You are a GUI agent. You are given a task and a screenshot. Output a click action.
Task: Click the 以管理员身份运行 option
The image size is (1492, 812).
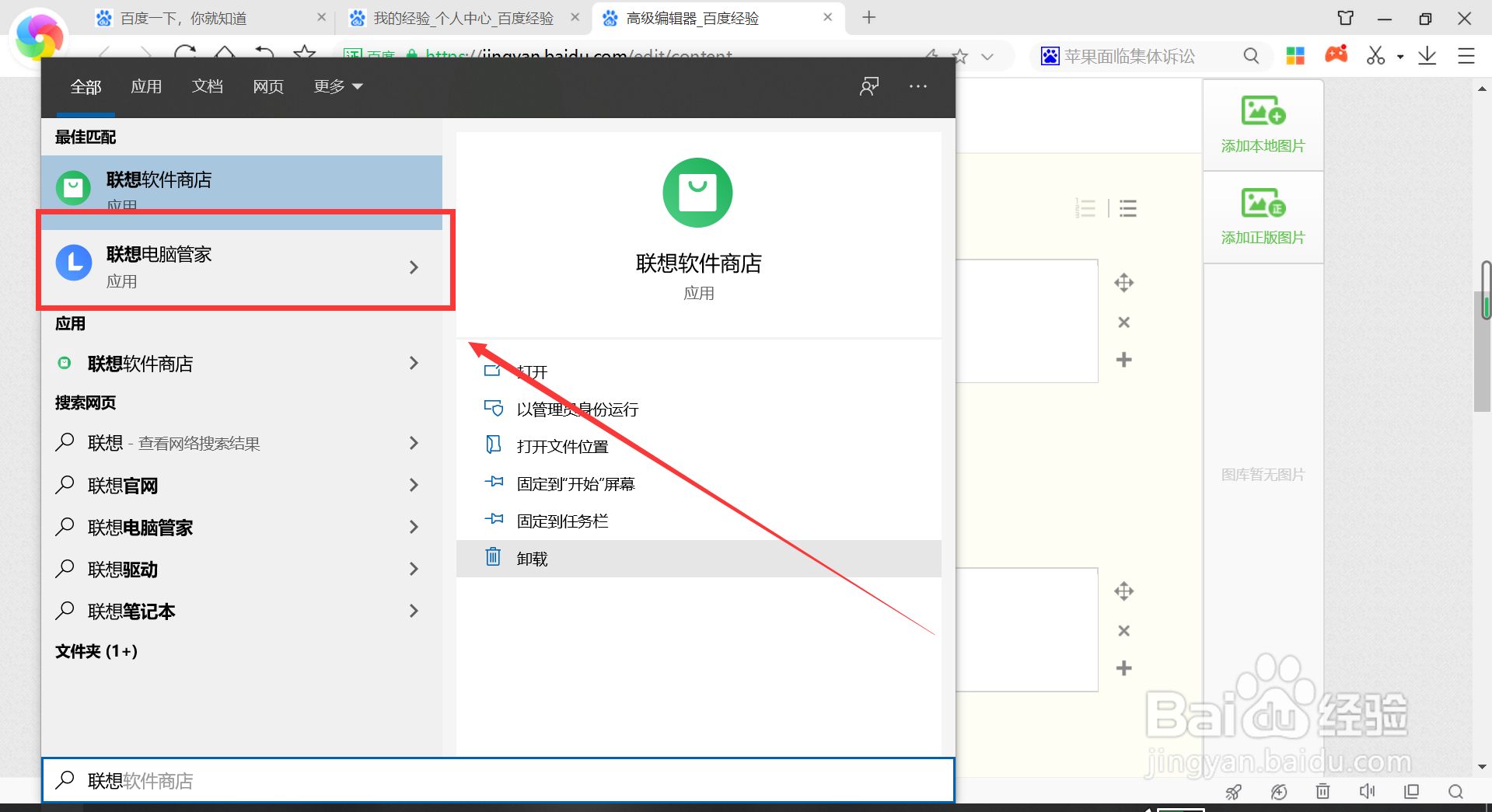click(x=577, y=409)
